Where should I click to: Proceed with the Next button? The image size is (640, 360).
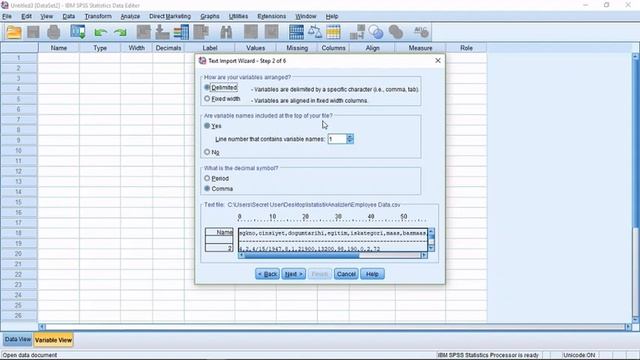[x=293, y=274]
